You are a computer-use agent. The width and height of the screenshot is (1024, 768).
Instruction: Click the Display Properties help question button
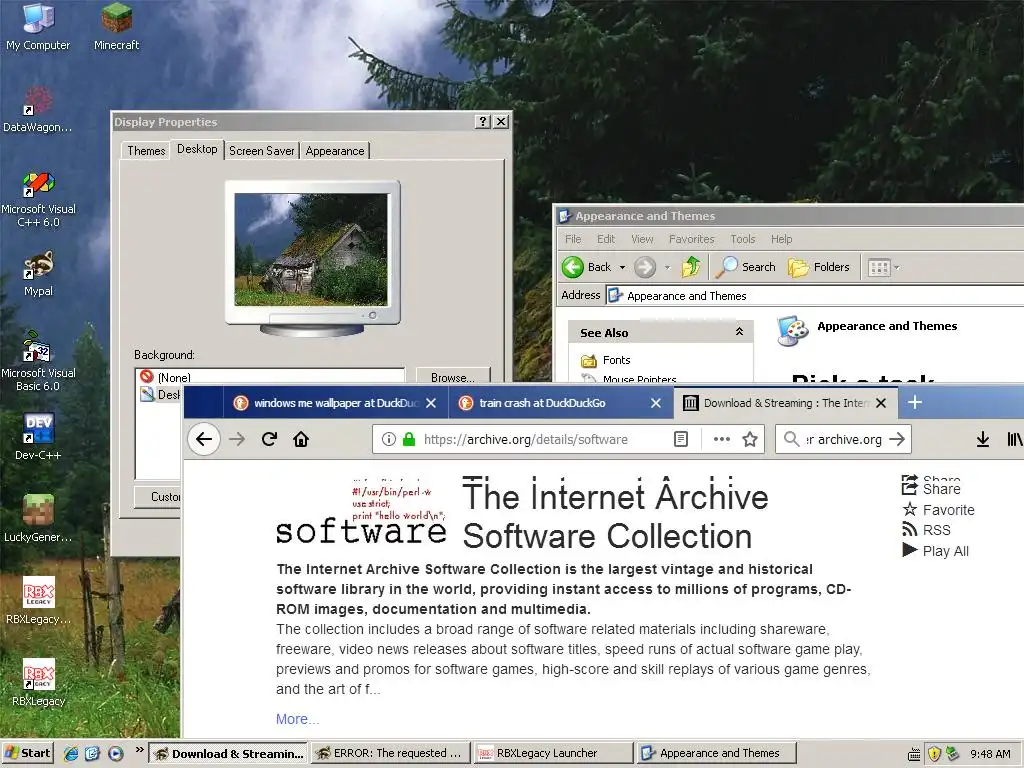[482, 121]
